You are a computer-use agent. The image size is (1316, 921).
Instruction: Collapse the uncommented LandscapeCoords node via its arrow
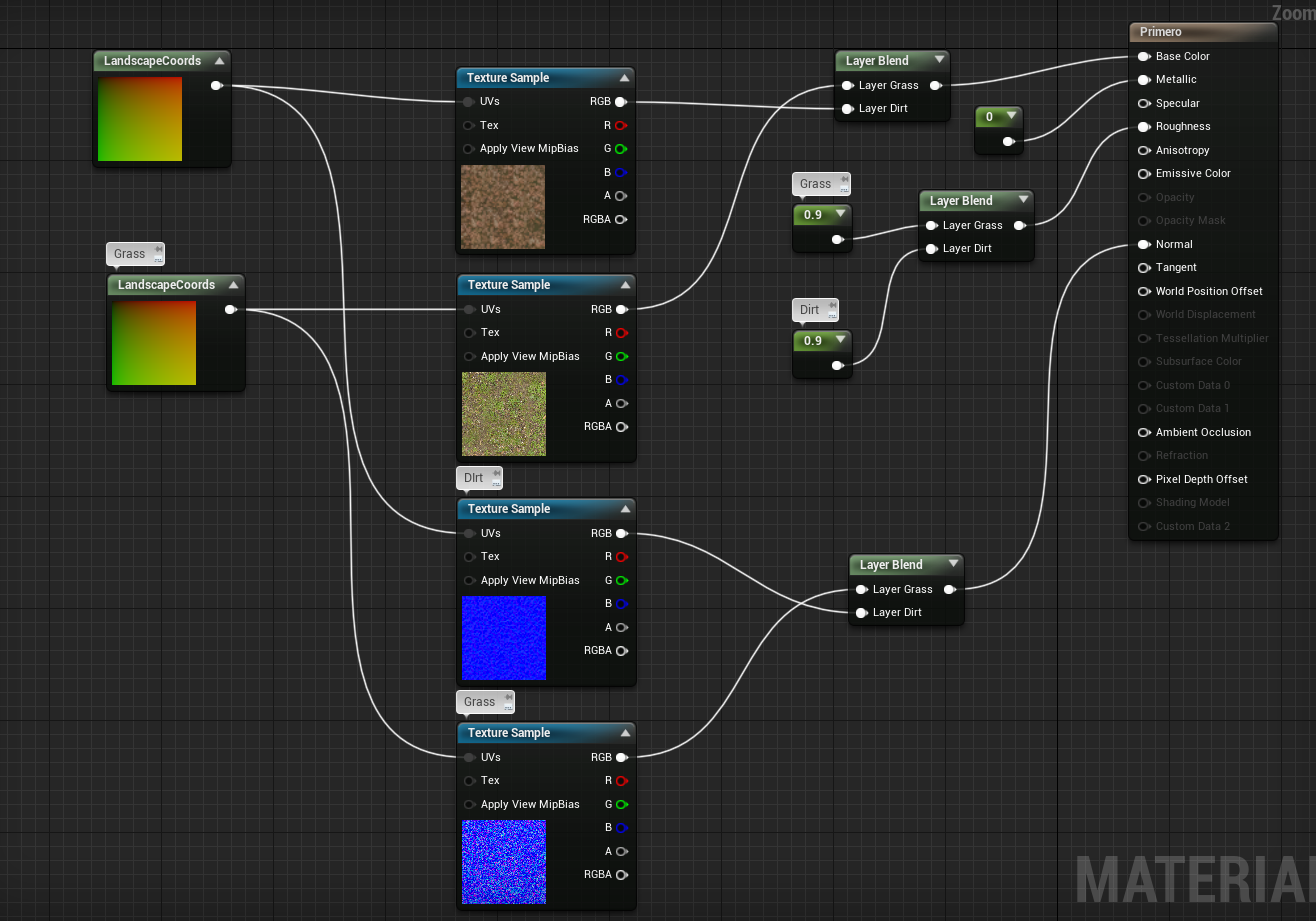(x=219, y=61)
